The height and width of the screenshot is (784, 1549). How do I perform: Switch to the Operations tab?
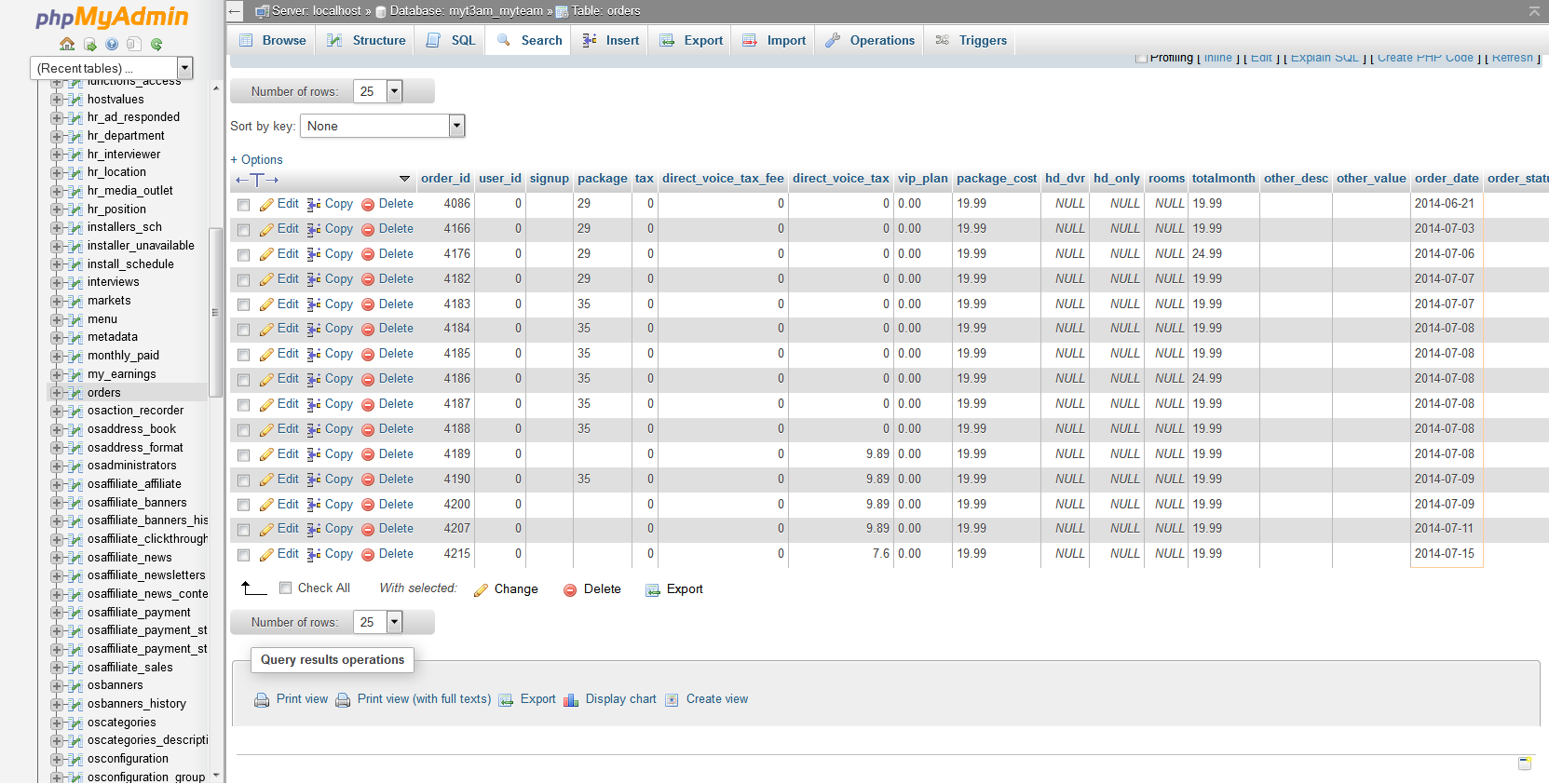(x=870, y=40)
